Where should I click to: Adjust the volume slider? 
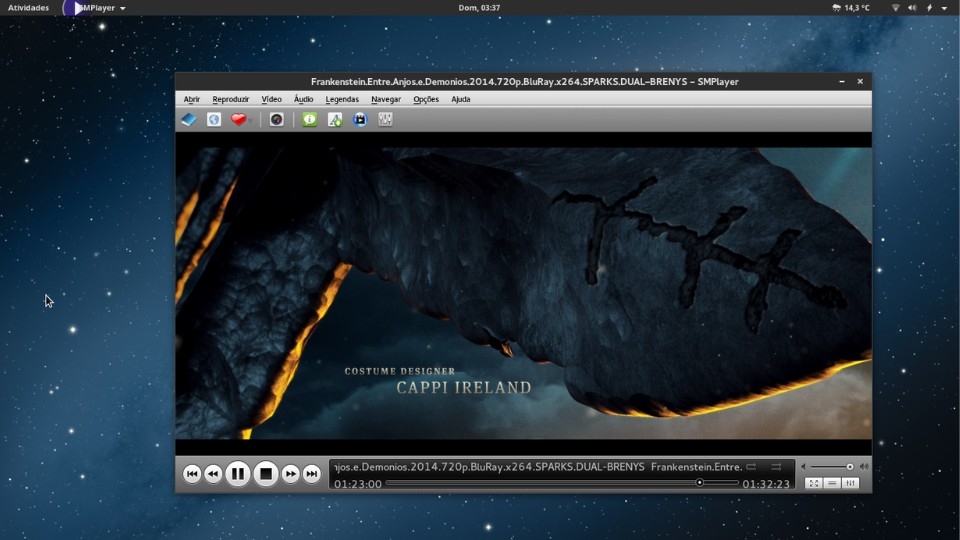832,467
